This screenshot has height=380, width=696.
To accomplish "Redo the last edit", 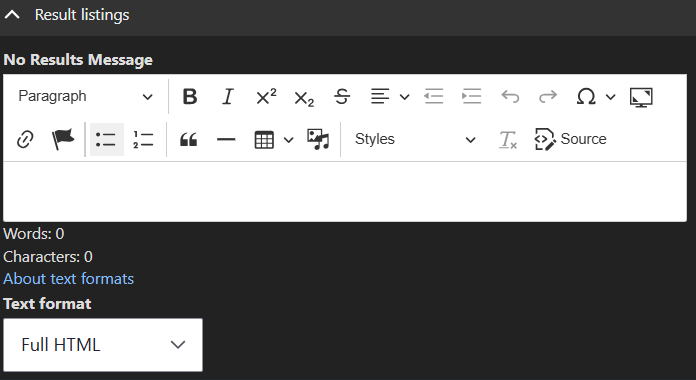I will [x=548, y=96].
